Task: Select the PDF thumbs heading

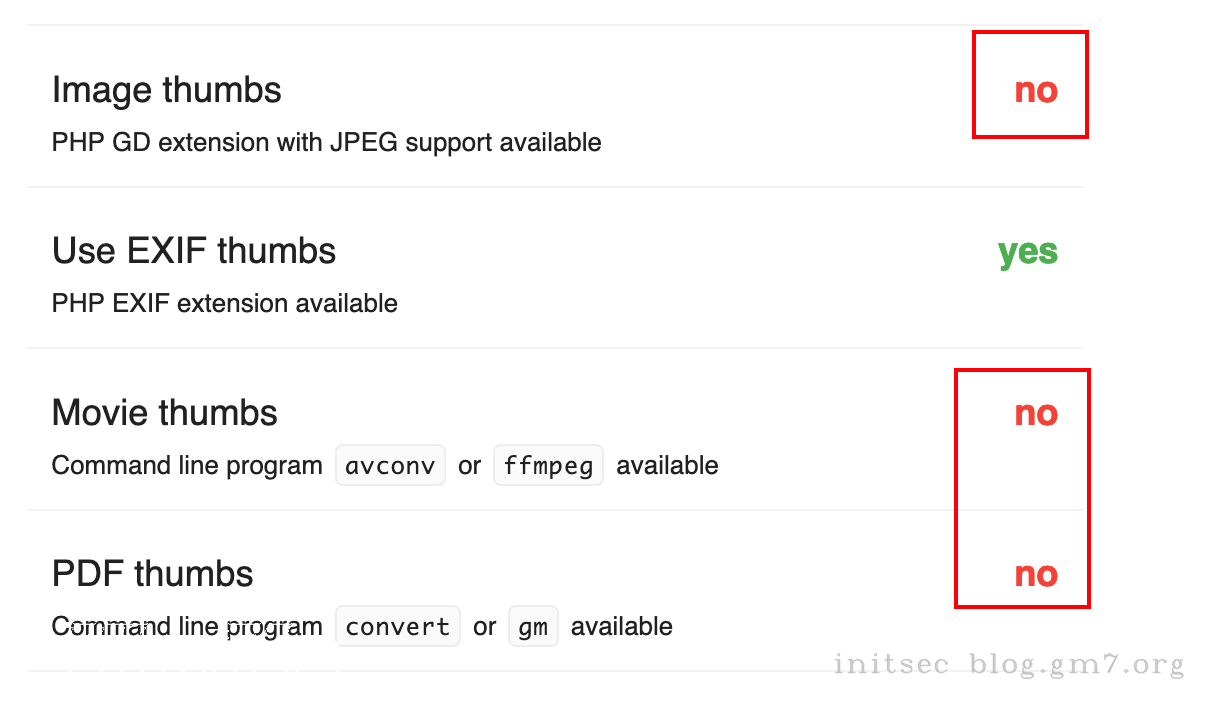Action: [152, 574]
